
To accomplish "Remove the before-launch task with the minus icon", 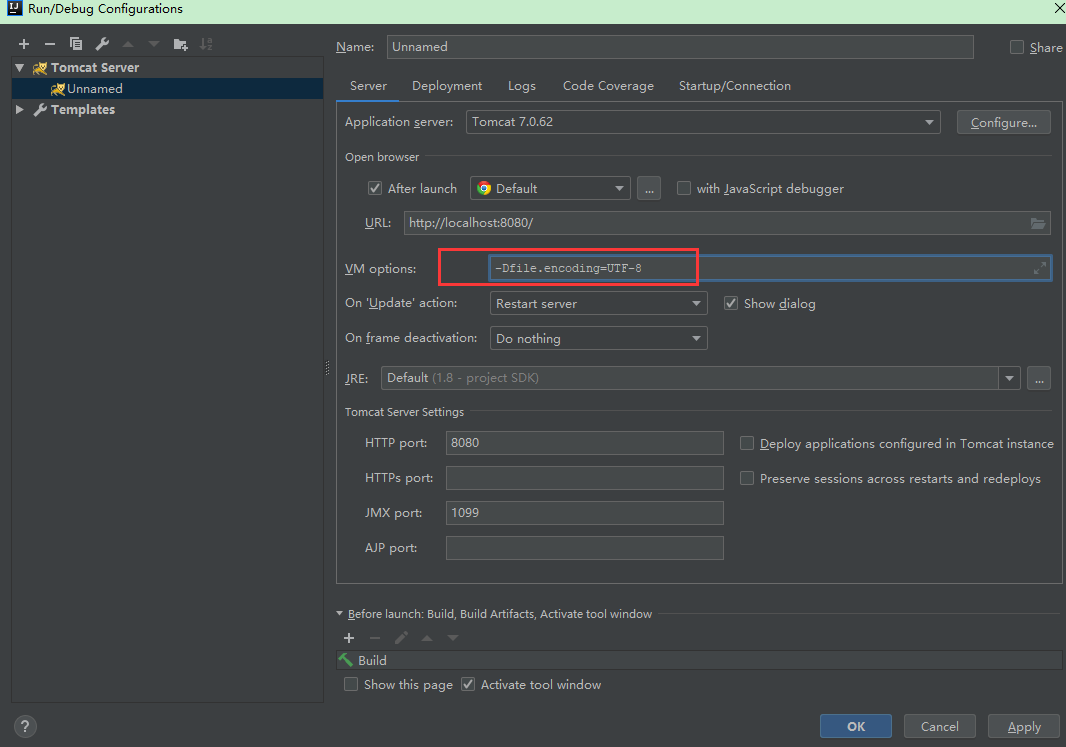I will tap(375, 638).
